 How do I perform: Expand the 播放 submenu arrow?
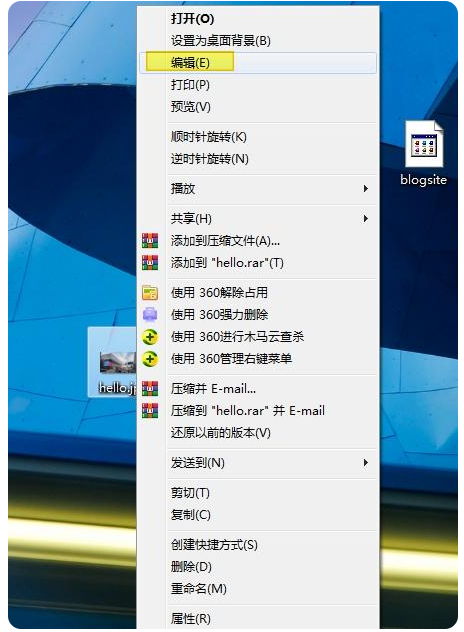click(365, 189)
